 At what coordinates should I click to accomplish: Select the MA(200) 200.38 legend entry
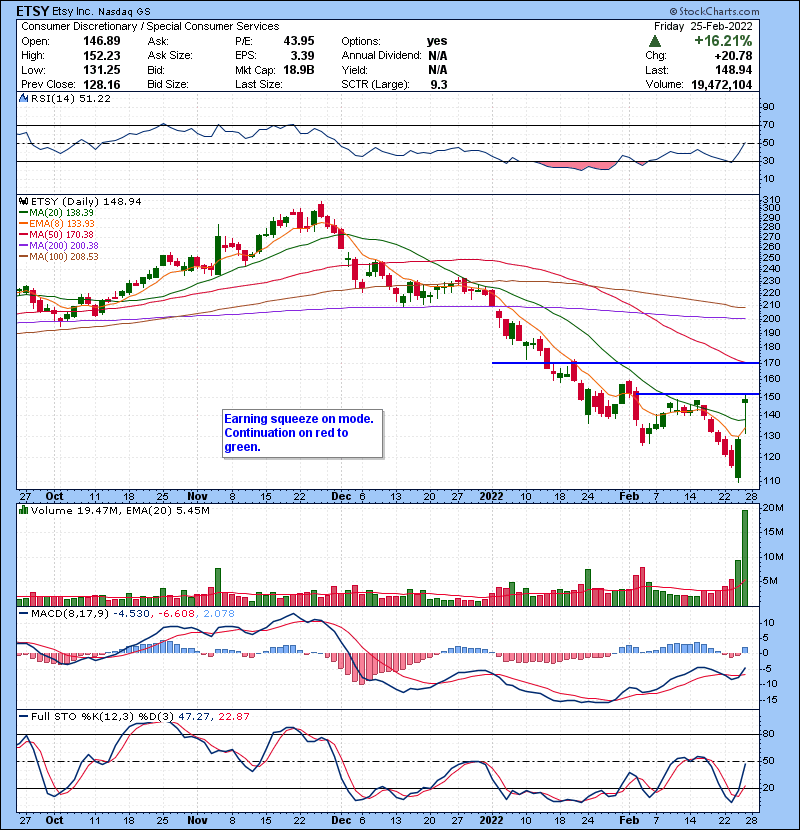point(59,246)
